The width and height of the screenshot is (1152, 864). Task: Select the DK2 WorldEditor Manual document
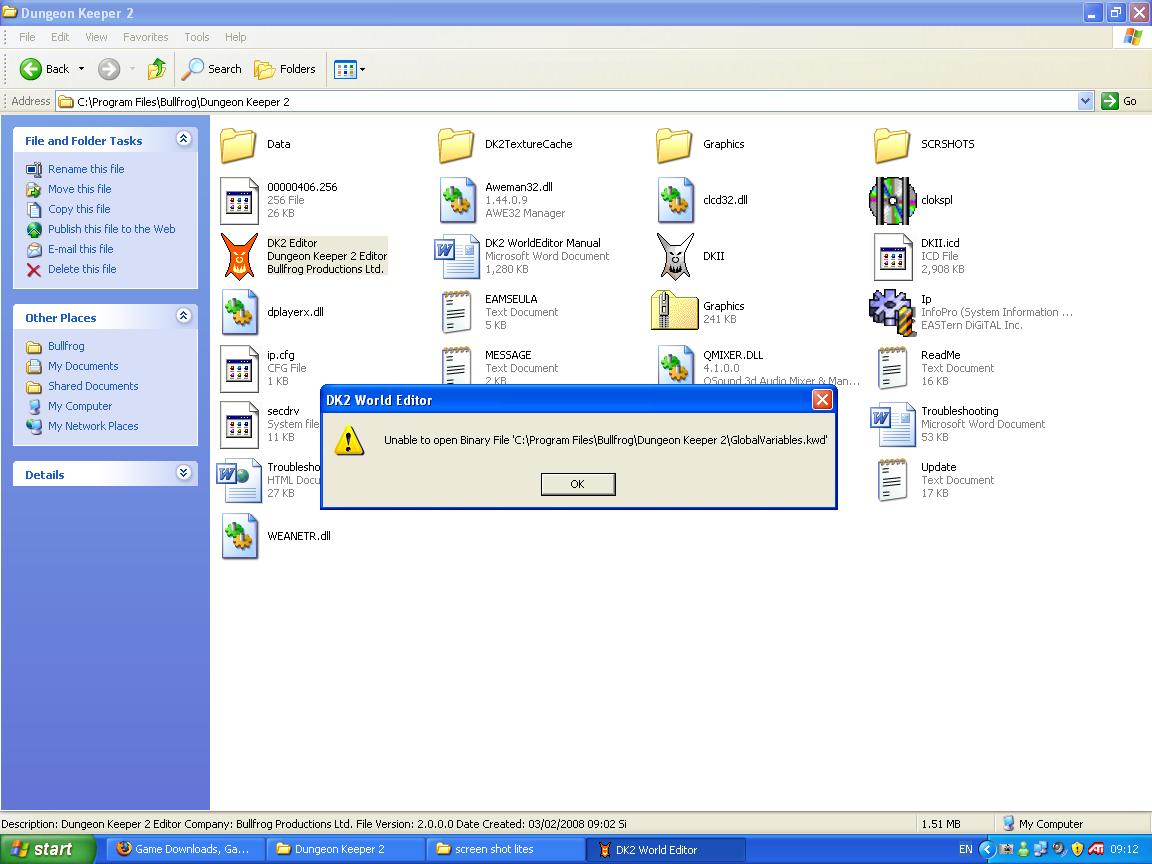coord(457,256)
